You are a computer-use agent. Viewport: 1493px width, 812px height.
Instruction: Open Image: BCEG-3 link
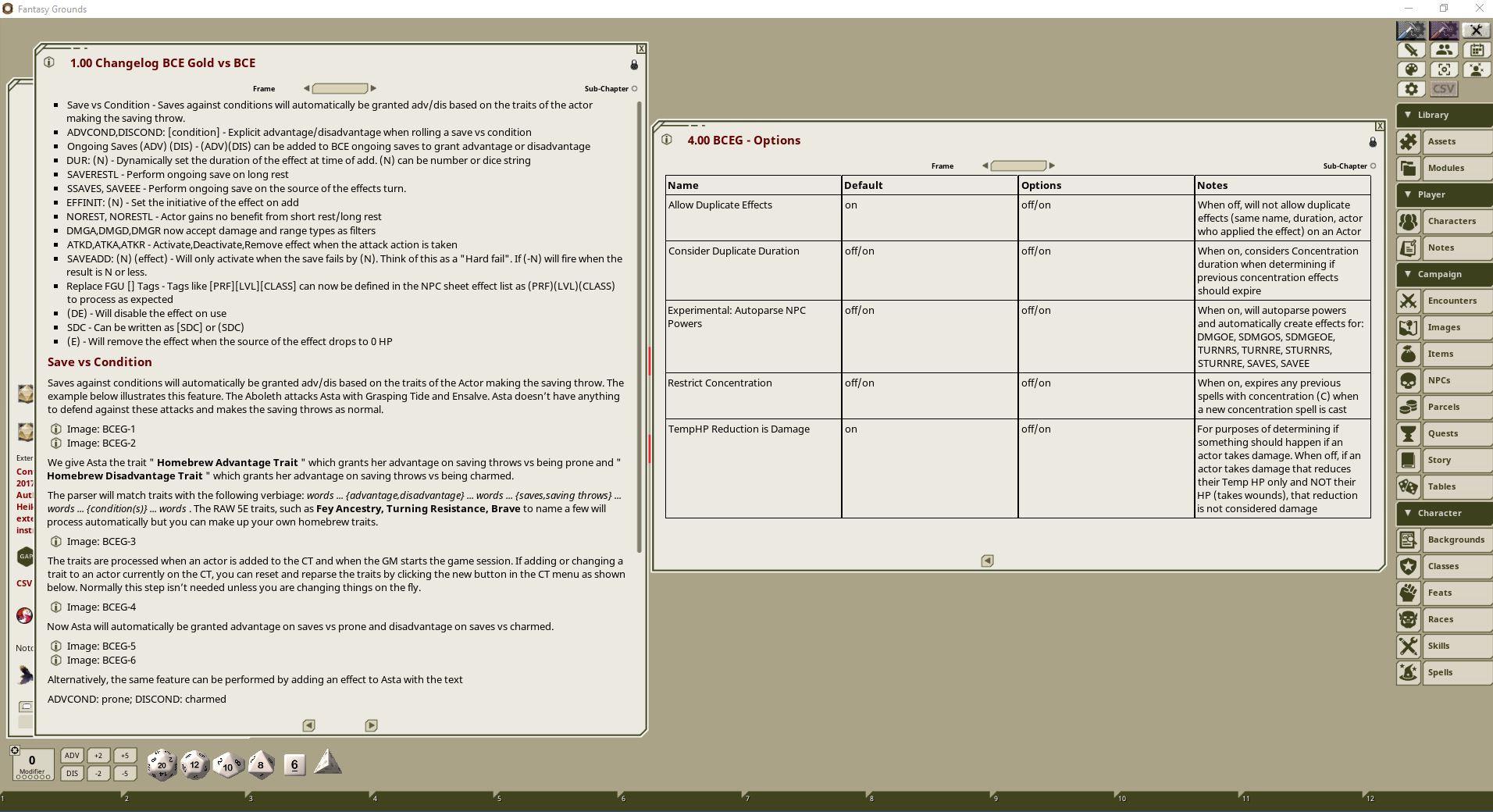point(101,541)
